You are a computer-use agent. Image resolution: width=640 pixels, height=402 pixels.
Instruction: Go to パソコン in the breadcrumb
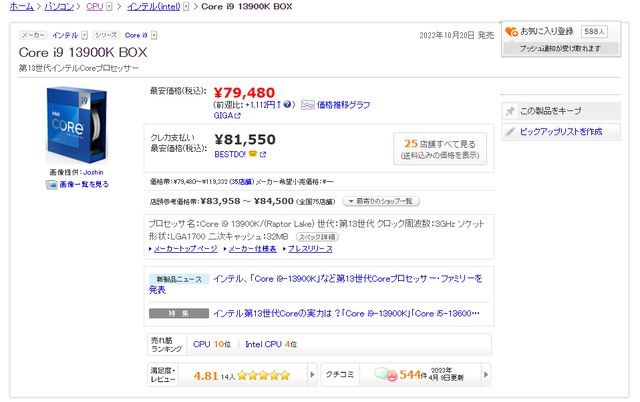[x=59, y=7]
